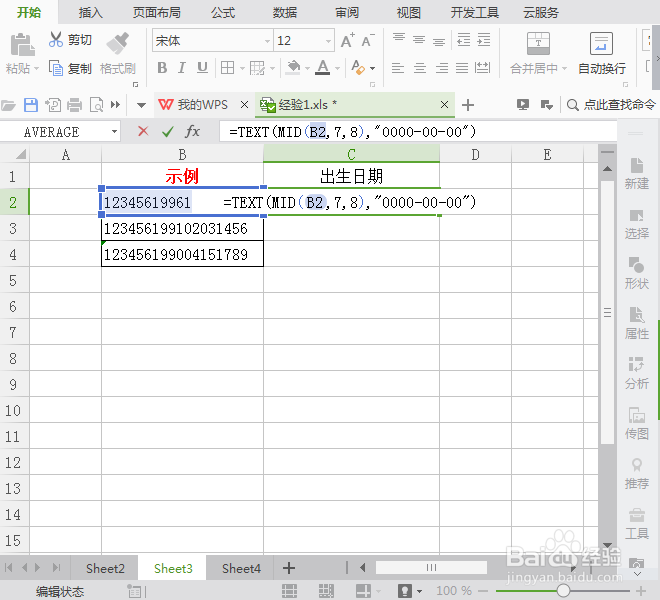
Task: Align text right
Action: click(x=442, y=68)
